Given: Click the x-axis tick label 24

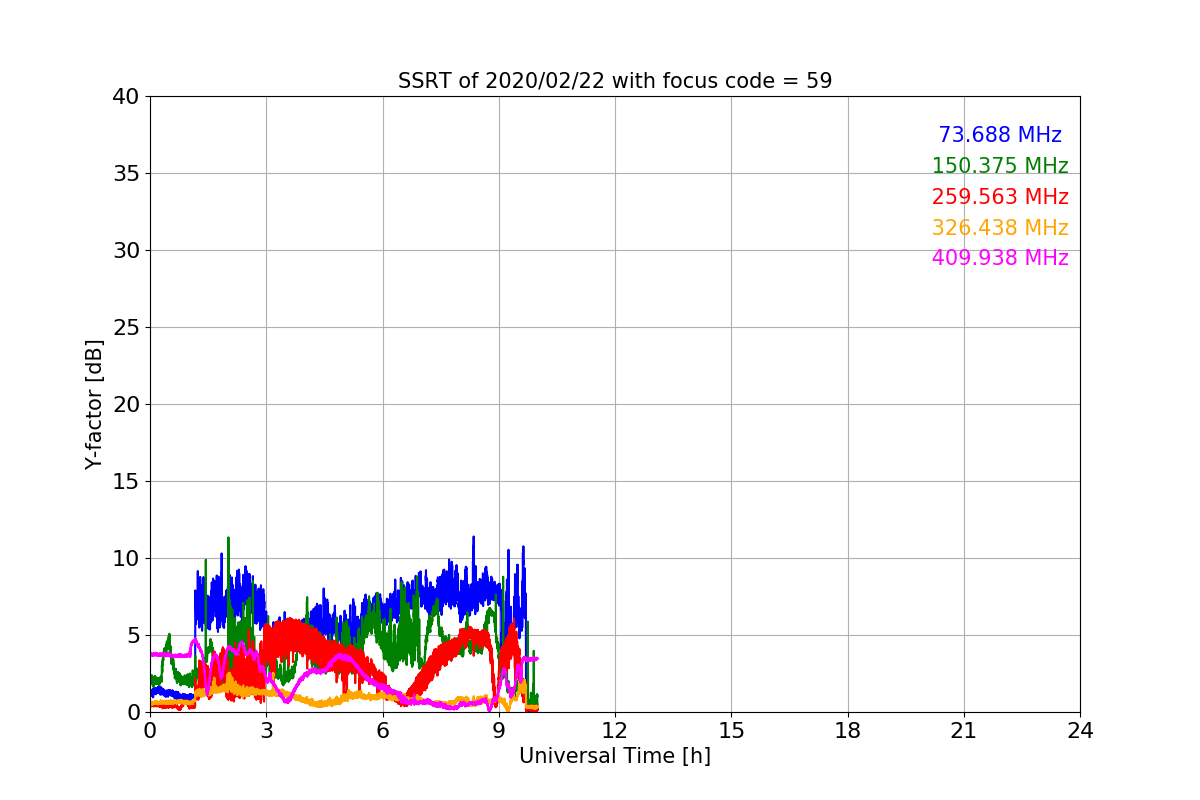Looking at the screenshot, I should (x=1080, y=731).
